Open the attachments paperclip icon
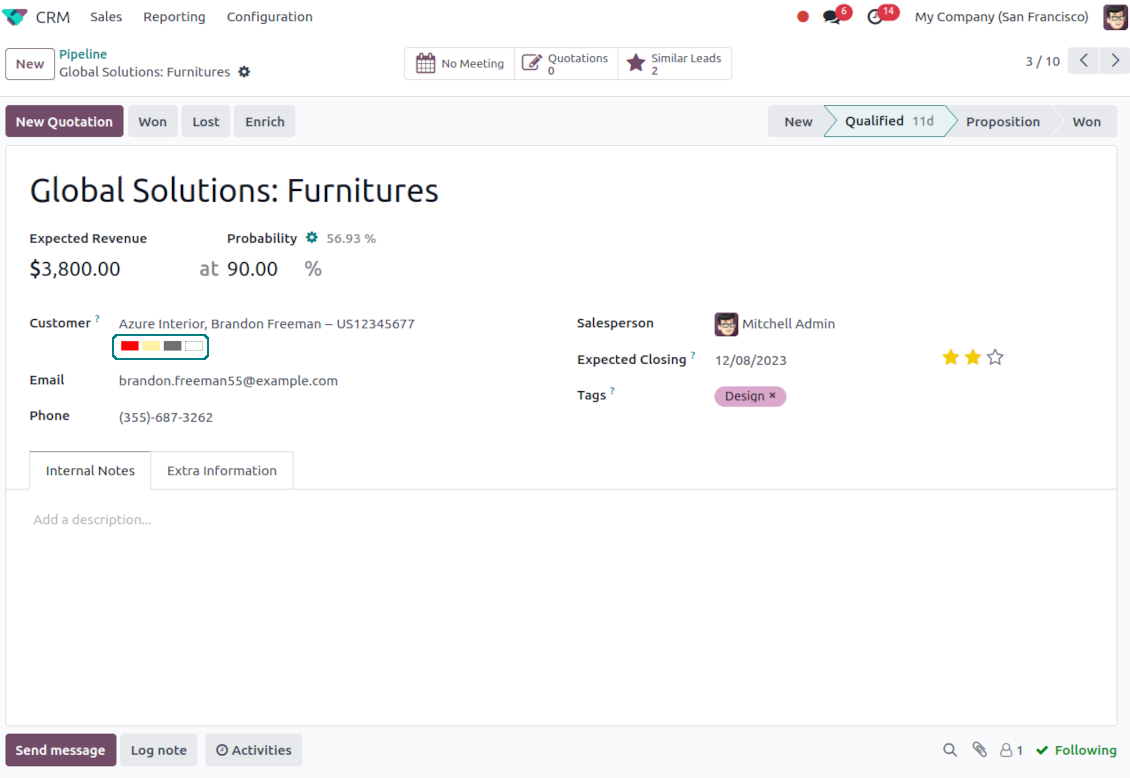The height and width of the screenshot is (778, 1130). pyautogui.click(x=979, y=750)
